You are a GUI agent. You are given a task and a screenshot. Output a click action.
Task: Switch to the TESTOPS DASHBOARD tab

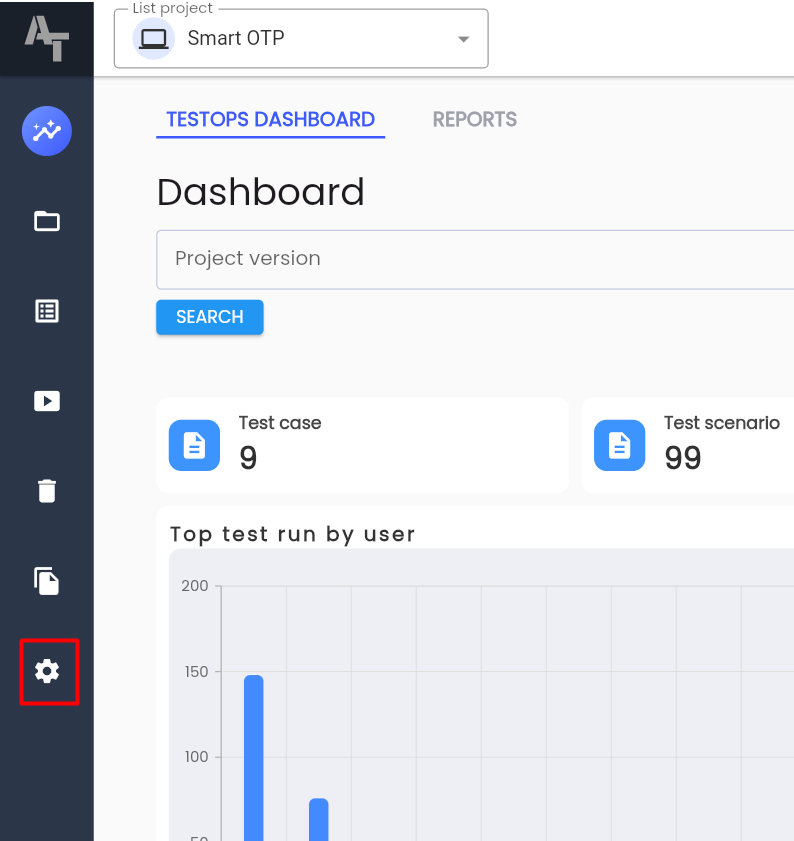270,120
